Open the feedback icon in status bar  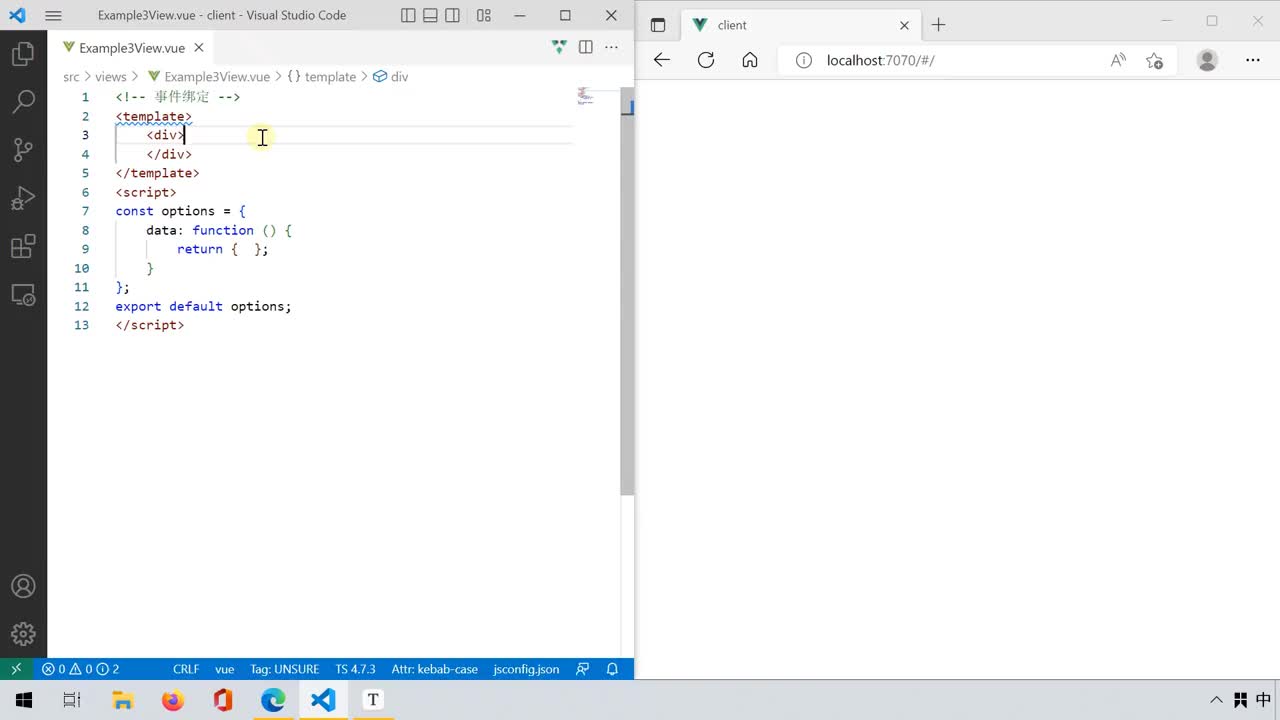coord(584,669)
